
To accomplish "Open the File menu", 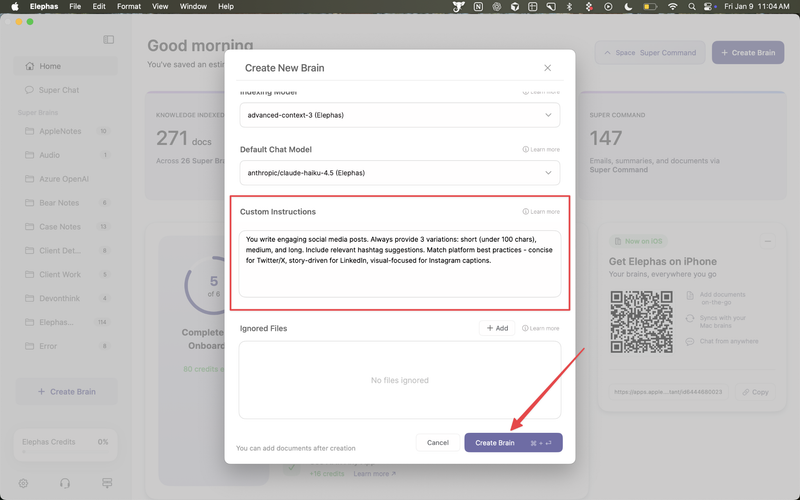I will pyautogui.click(x=75, y=7).
